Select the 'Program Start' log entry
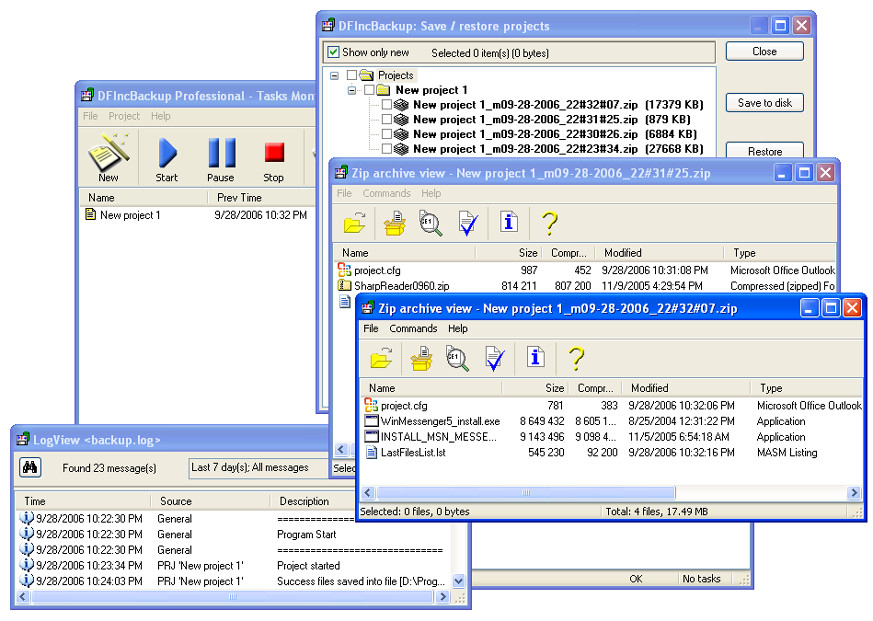This screenshot has height=621, width=873. click(234, 534)
